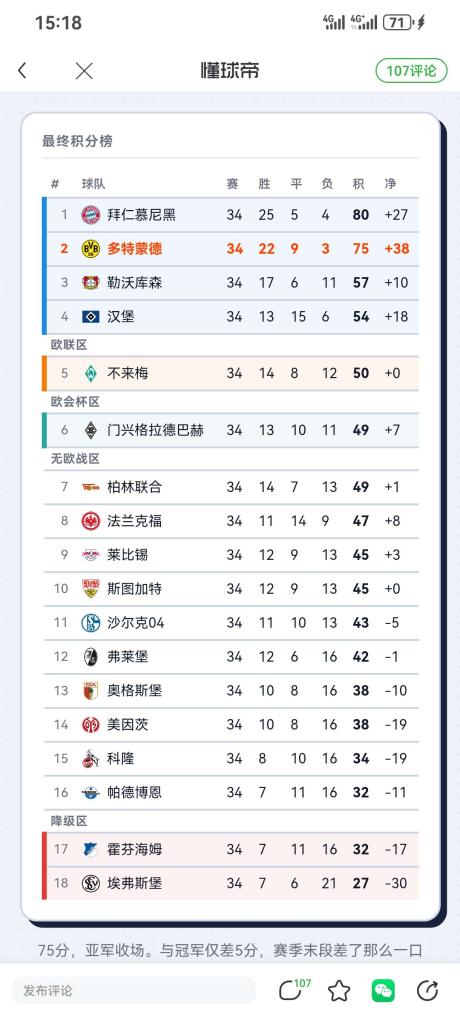
Task: Tap the 懂球帝 title text
Action: (230, 70)
